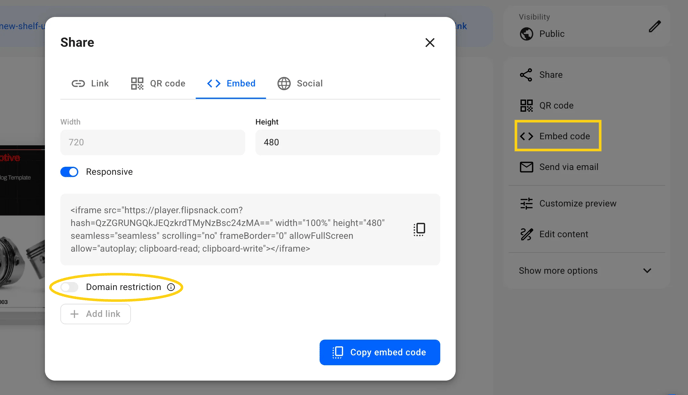Click the Add link button
The height and width of the screenshot is (395, 688).
95,314
